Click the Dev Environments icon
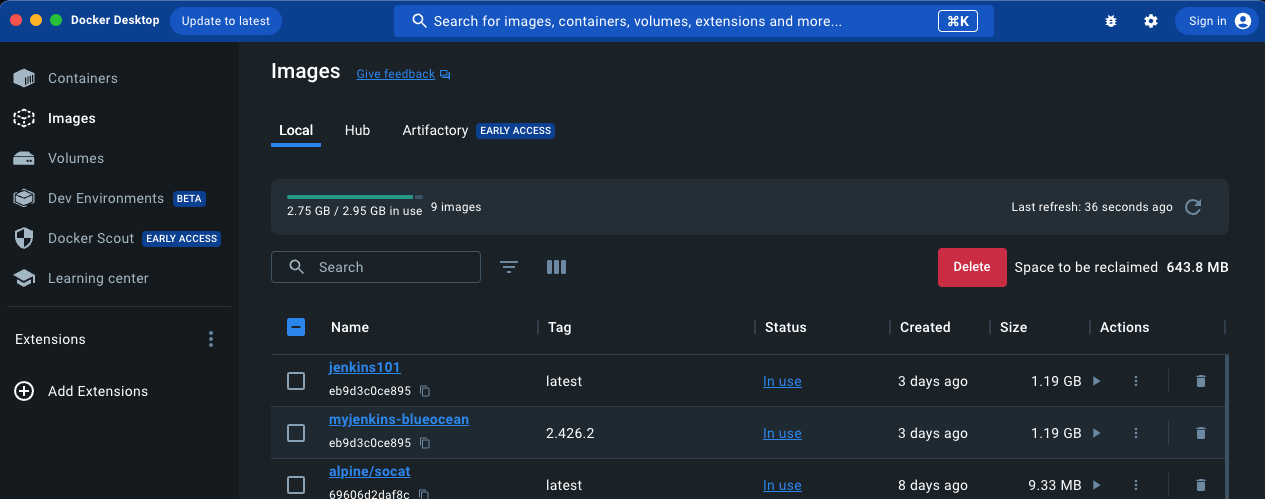Image resolution: width=1265 pixels, height=499 pixels. point(24,198)
